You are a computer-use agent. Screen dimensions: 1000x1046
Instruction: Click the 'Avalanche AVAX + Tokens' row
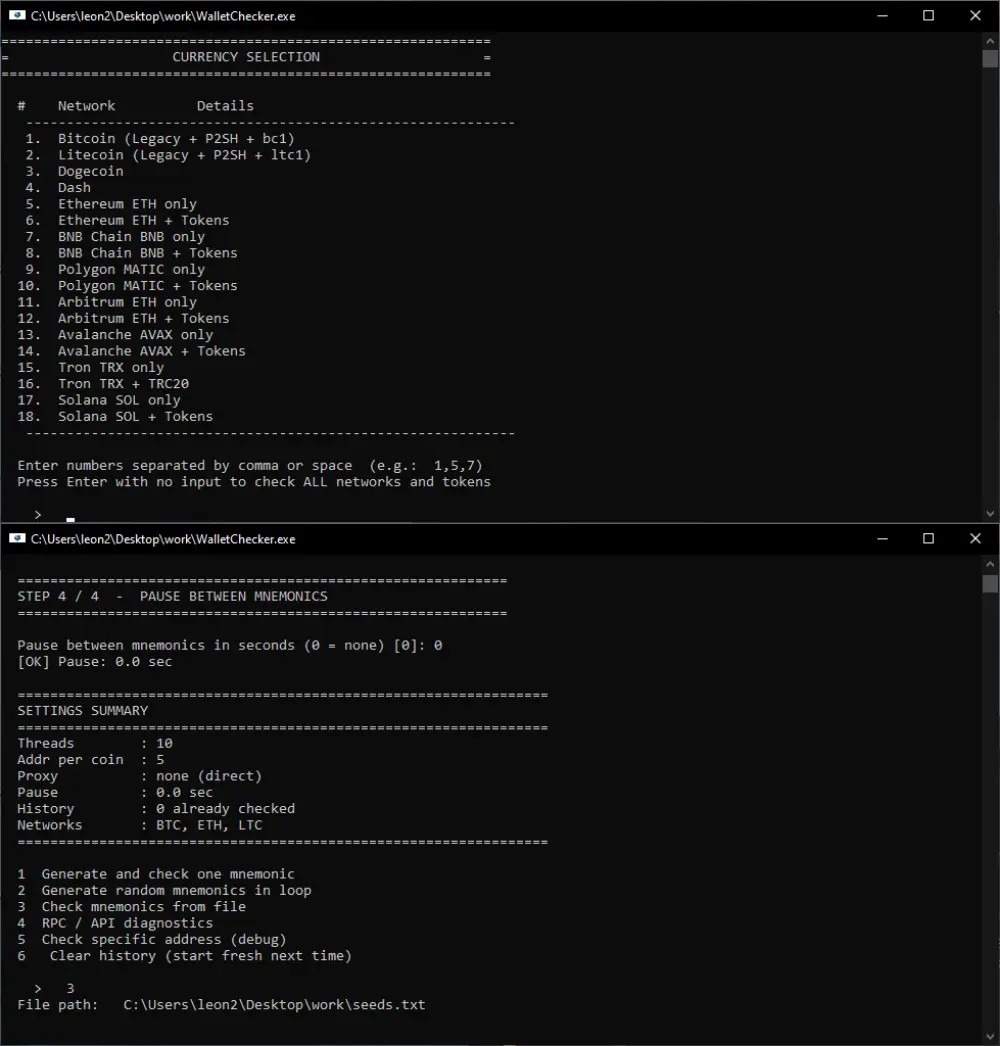(131, 351)
